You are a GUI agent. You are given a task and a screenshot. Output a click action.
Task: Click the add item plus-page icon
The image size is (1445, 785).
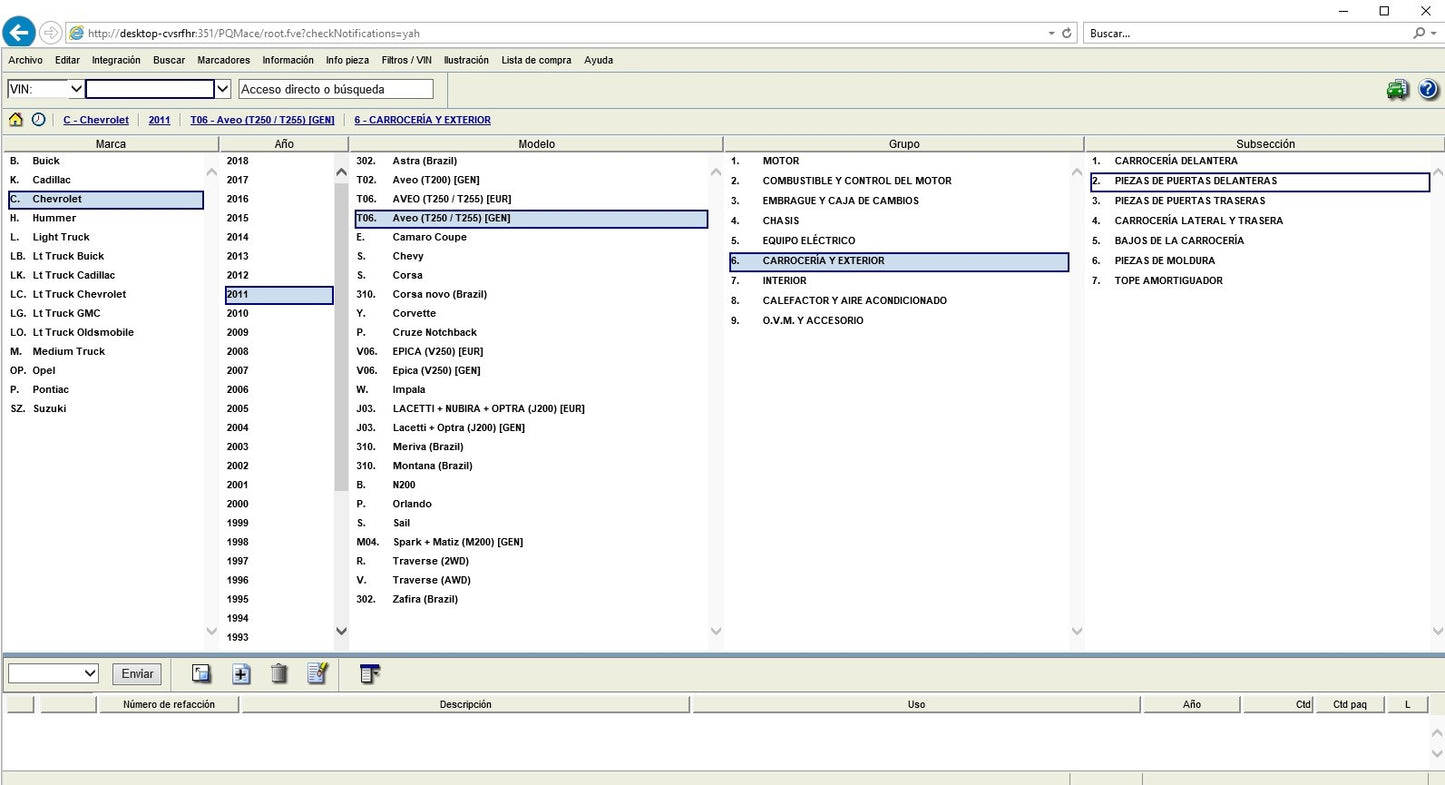click(241, 674)
